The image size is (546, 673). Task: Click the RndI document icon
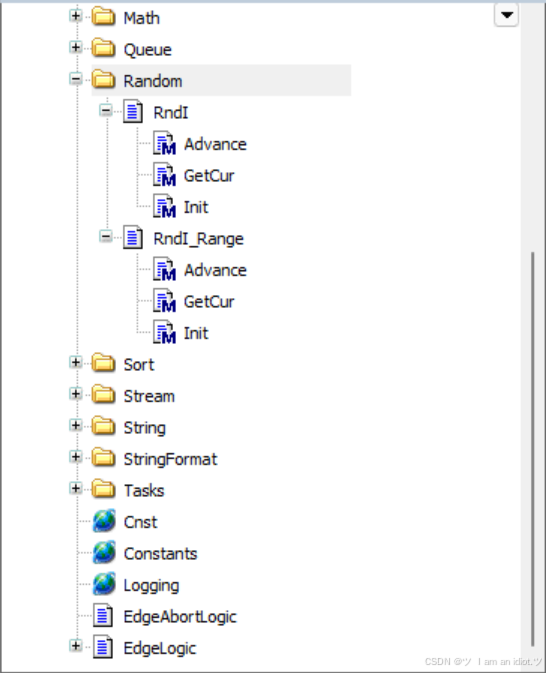coord(133,112)
